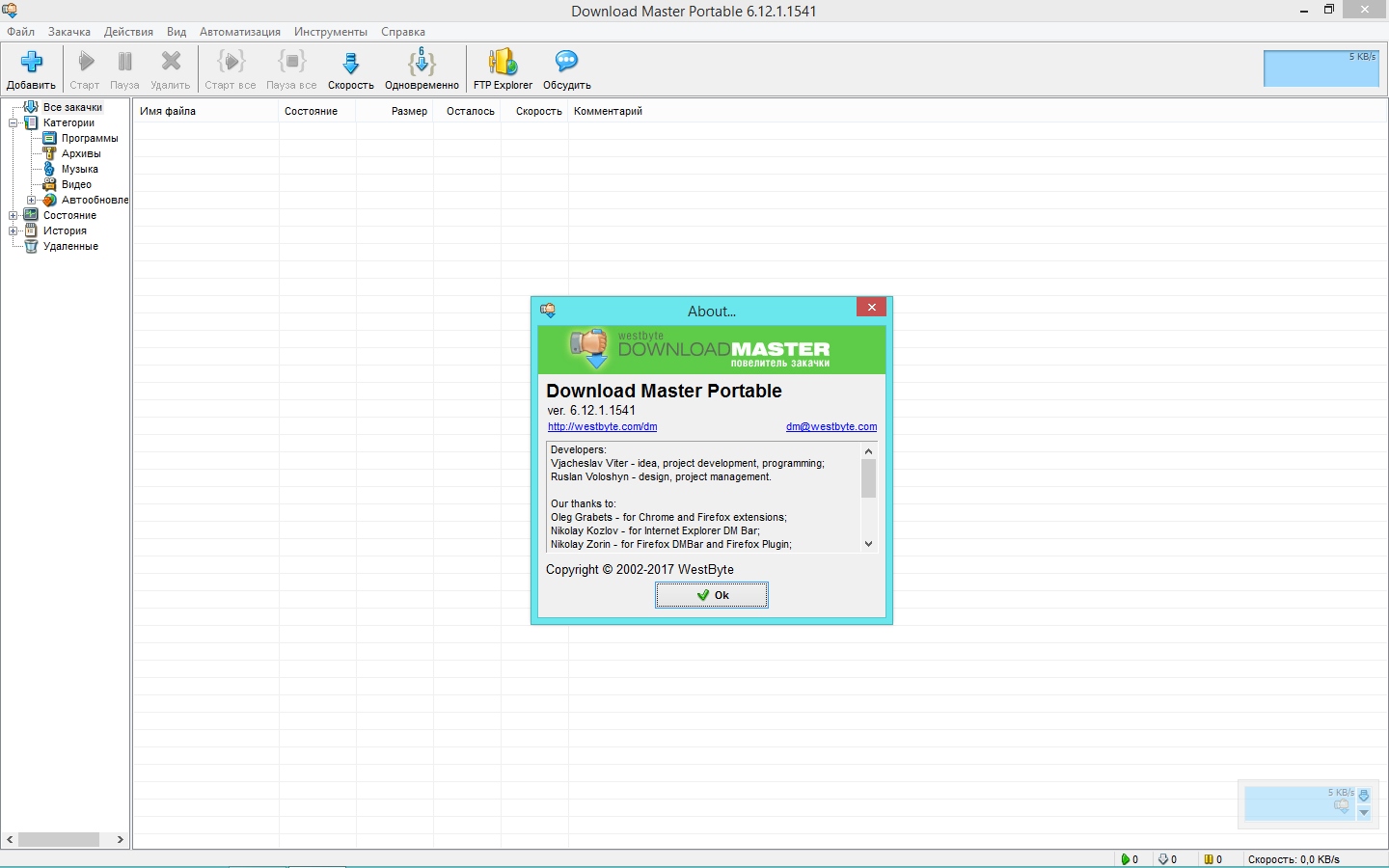The width and height of the screenshot is (1389, 868).
Task: Click the credits scrollbar up arrow
Action: click(868, 450)
